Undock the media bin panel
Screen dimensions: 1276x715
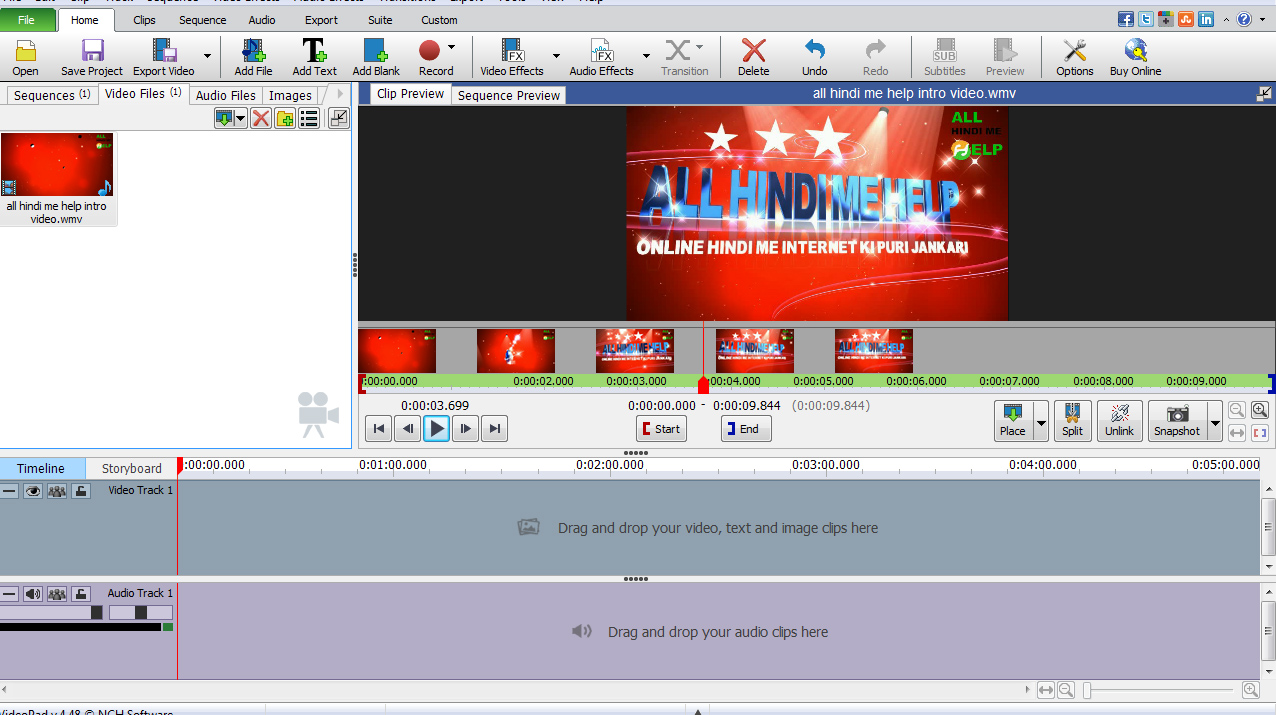coord(339,118)
